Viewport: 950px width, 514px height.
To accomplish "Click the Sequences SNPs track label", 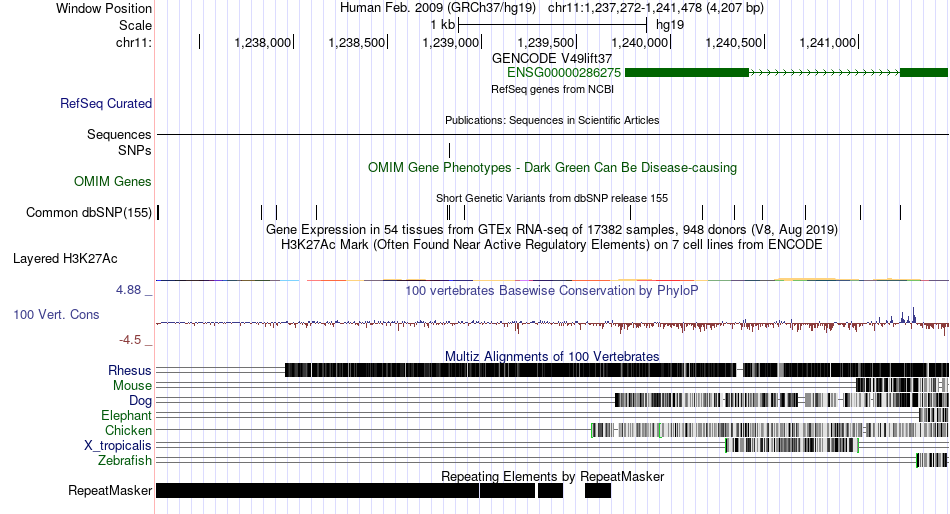I will 135,150.
